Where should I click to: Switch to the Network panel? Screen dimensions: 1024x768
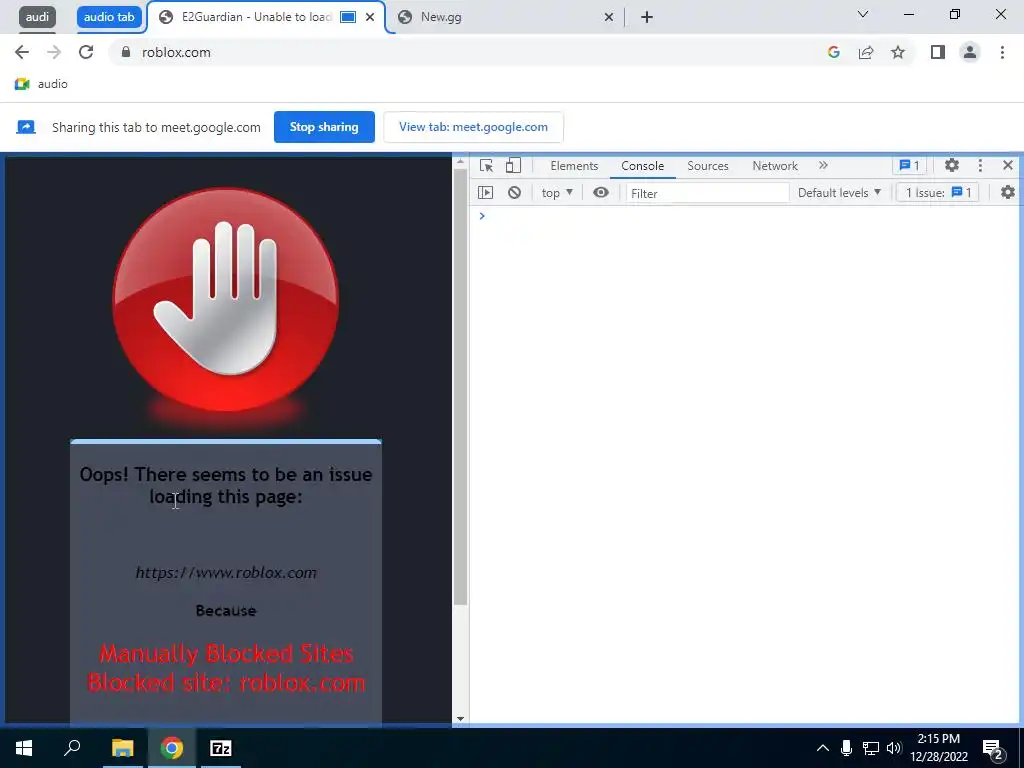click(775, 166)
